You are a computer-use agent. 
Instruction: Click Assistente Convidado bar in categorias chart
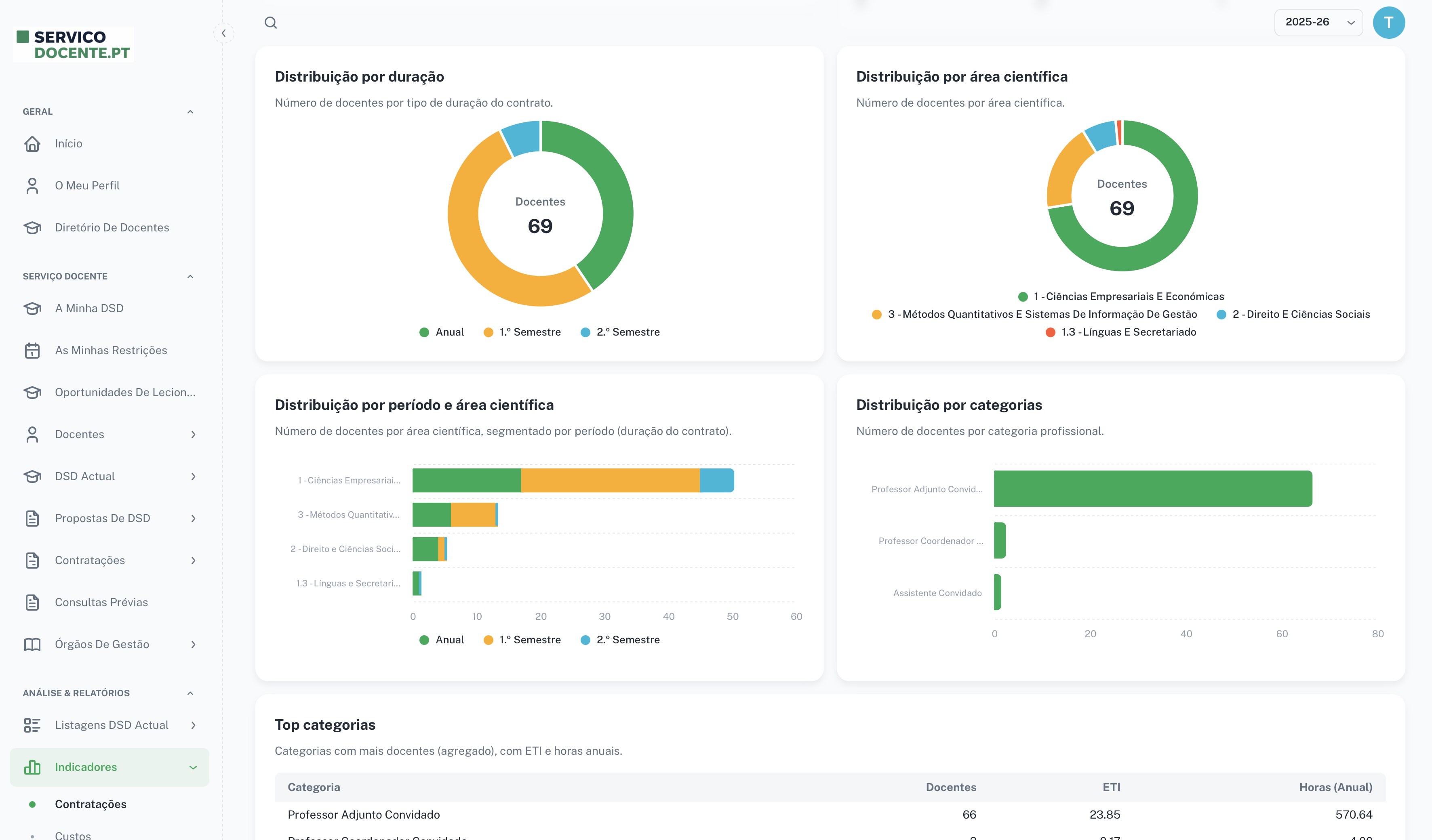997,592
